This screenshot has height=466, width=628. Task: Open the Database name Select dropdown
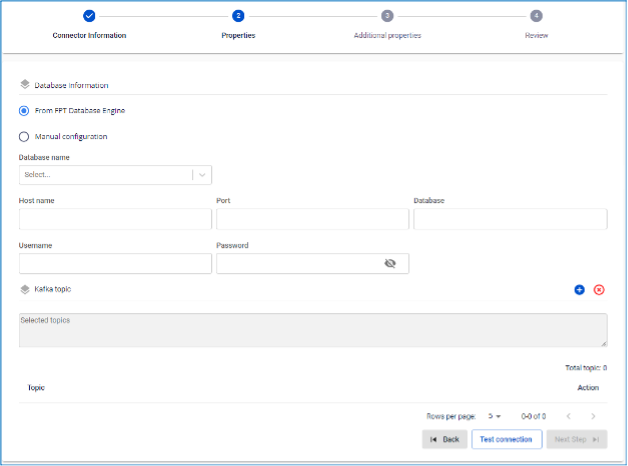click(x=115, y=175)
